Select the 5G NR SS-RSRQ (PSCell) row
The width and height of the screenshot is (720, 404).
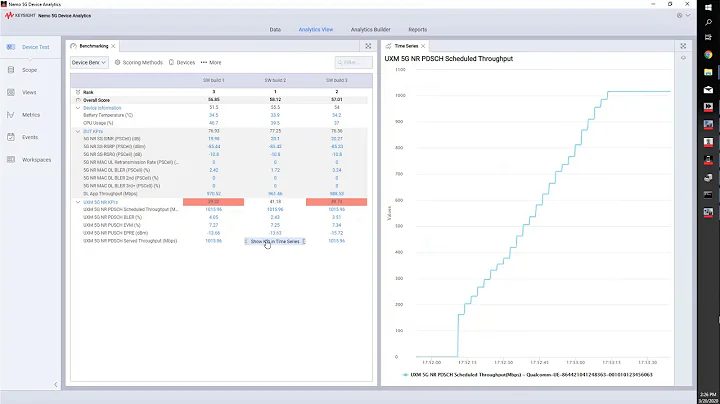(x=112, y=154)
